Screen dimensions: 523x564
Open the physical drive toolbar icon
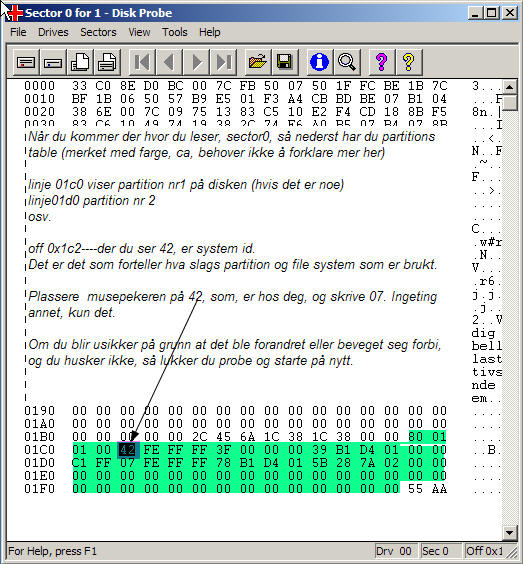(26, 62)
